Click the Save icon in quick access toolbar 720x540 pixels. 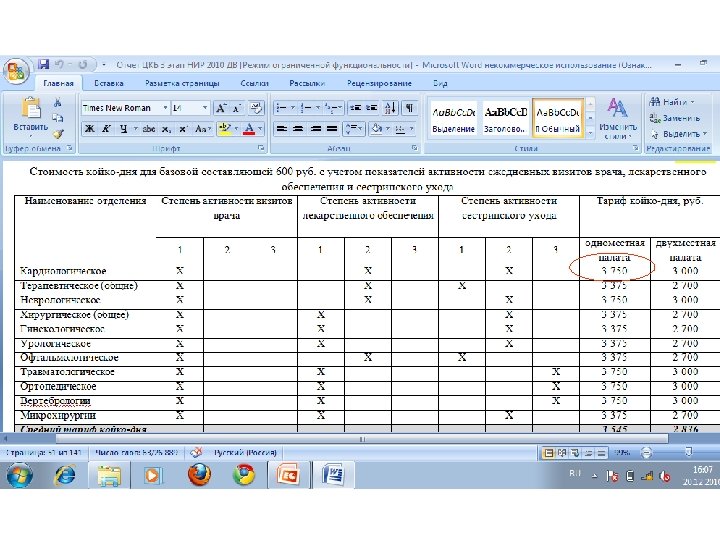click(44, 64)
